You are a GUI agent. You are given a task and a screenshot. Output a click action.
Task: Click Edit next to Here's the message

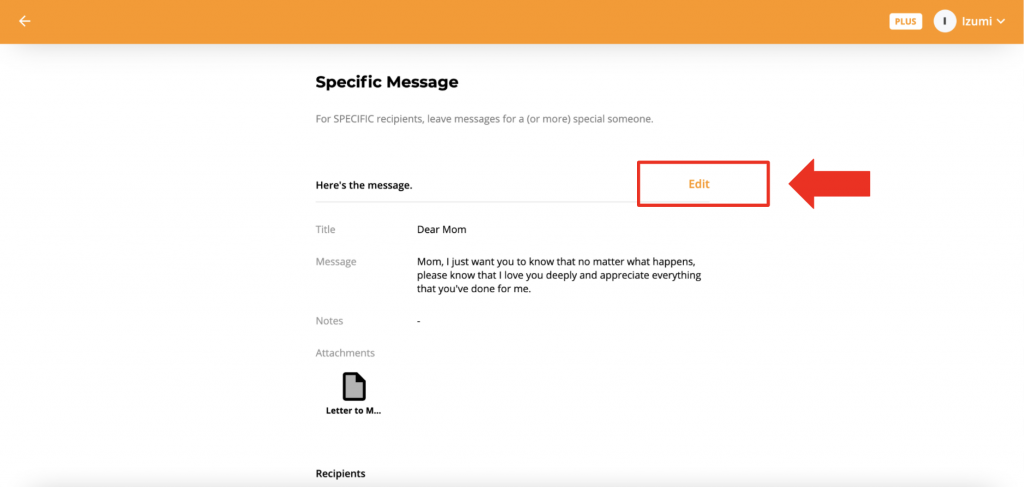click(699, 184)
